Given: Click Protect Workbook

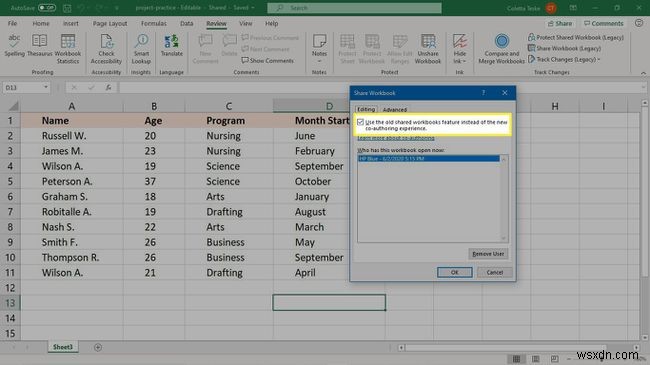Looking at the screenshot, I should [372, 49].
